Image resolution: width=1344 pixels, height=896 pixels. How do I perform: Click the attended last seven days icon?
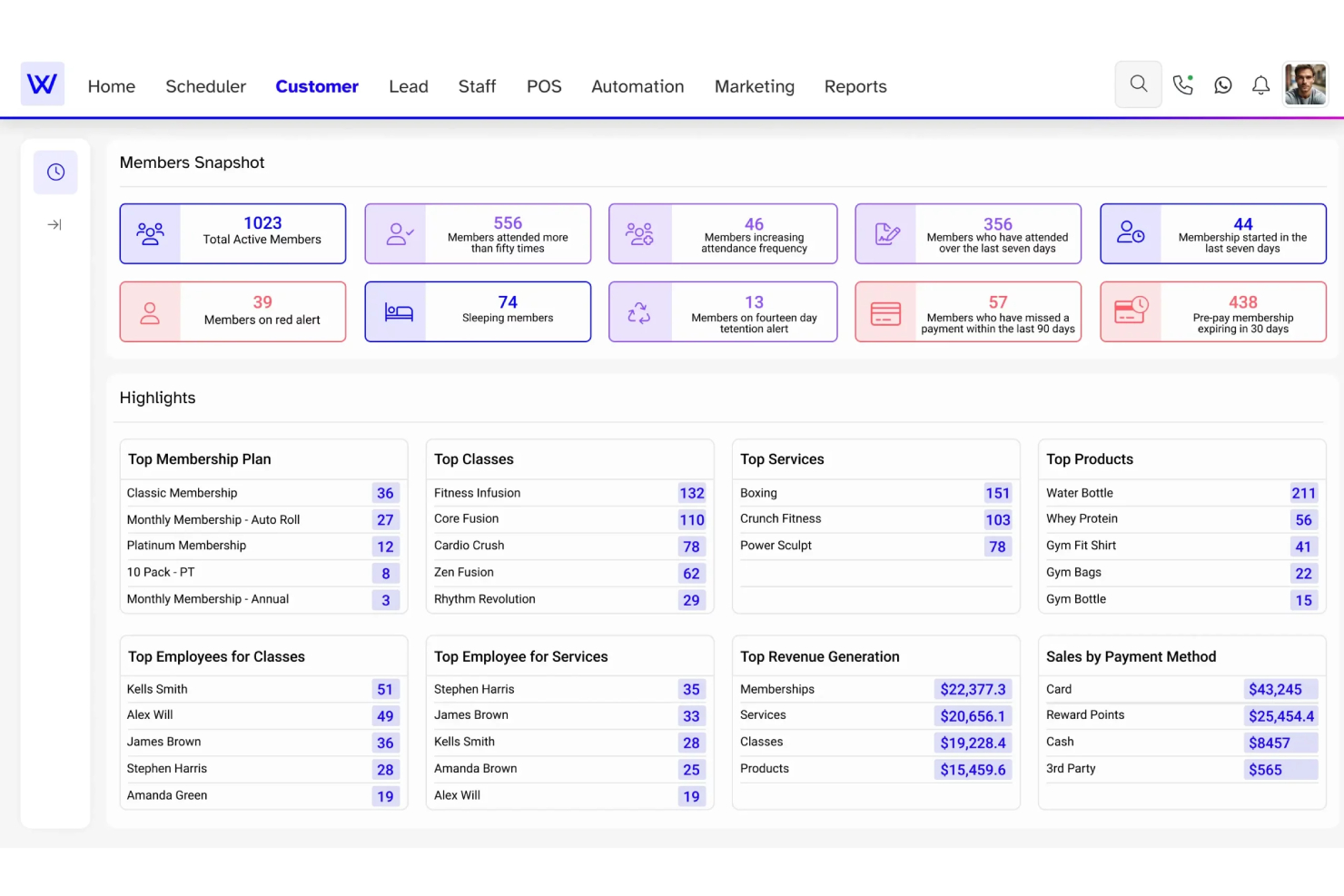coord(886,233)
